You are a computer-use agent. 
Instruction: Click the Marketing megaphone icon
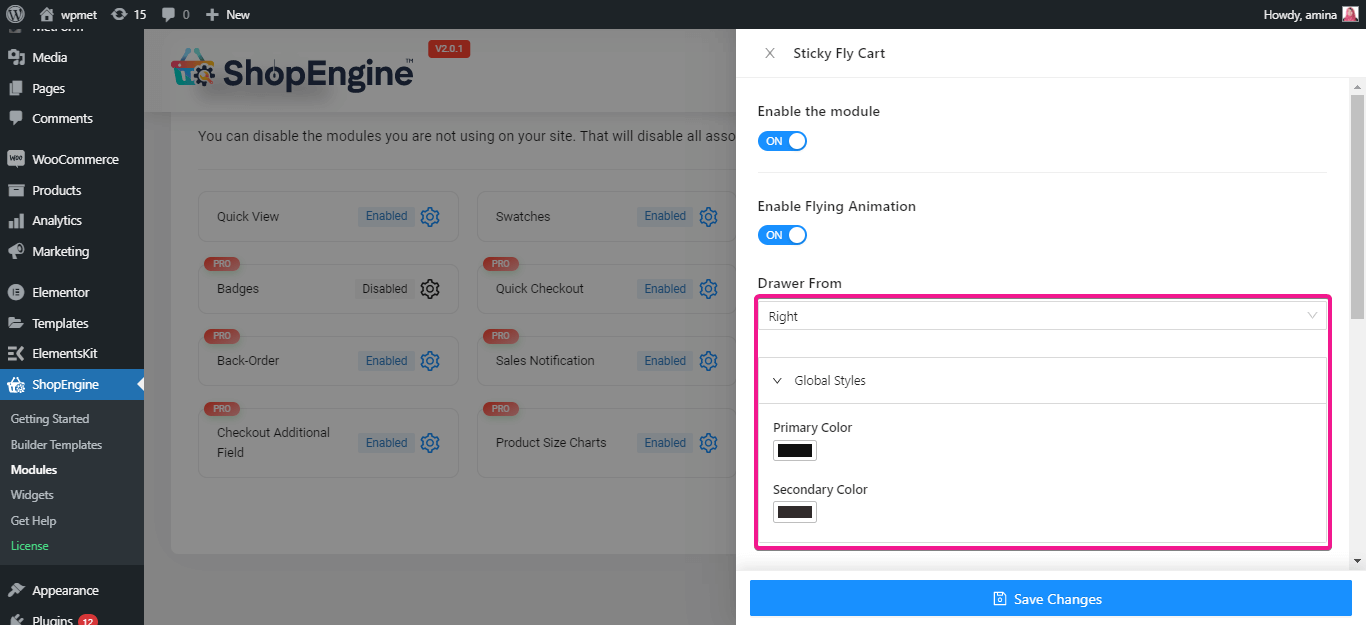(x=16, y=251)
